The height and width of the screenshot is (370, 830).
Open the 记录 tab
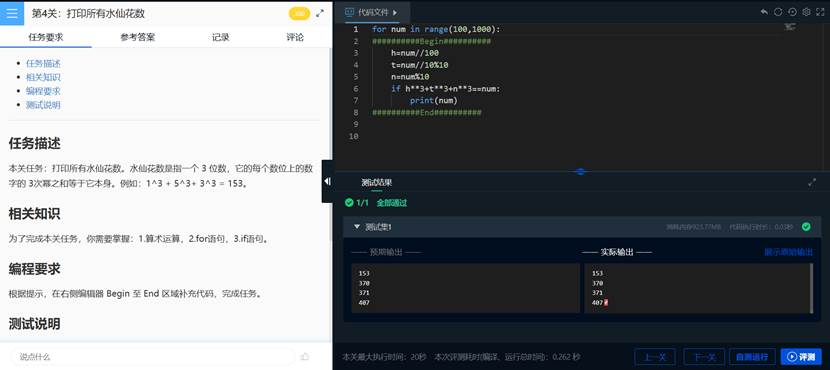coord(221,37)
